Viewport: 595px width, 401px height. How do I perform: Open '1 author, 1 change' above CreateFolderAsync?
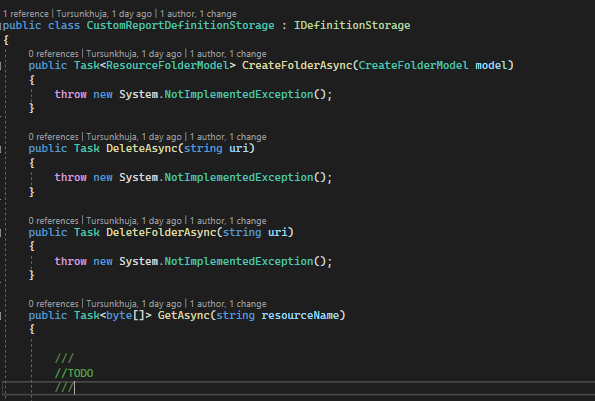(x=228, y=54)
